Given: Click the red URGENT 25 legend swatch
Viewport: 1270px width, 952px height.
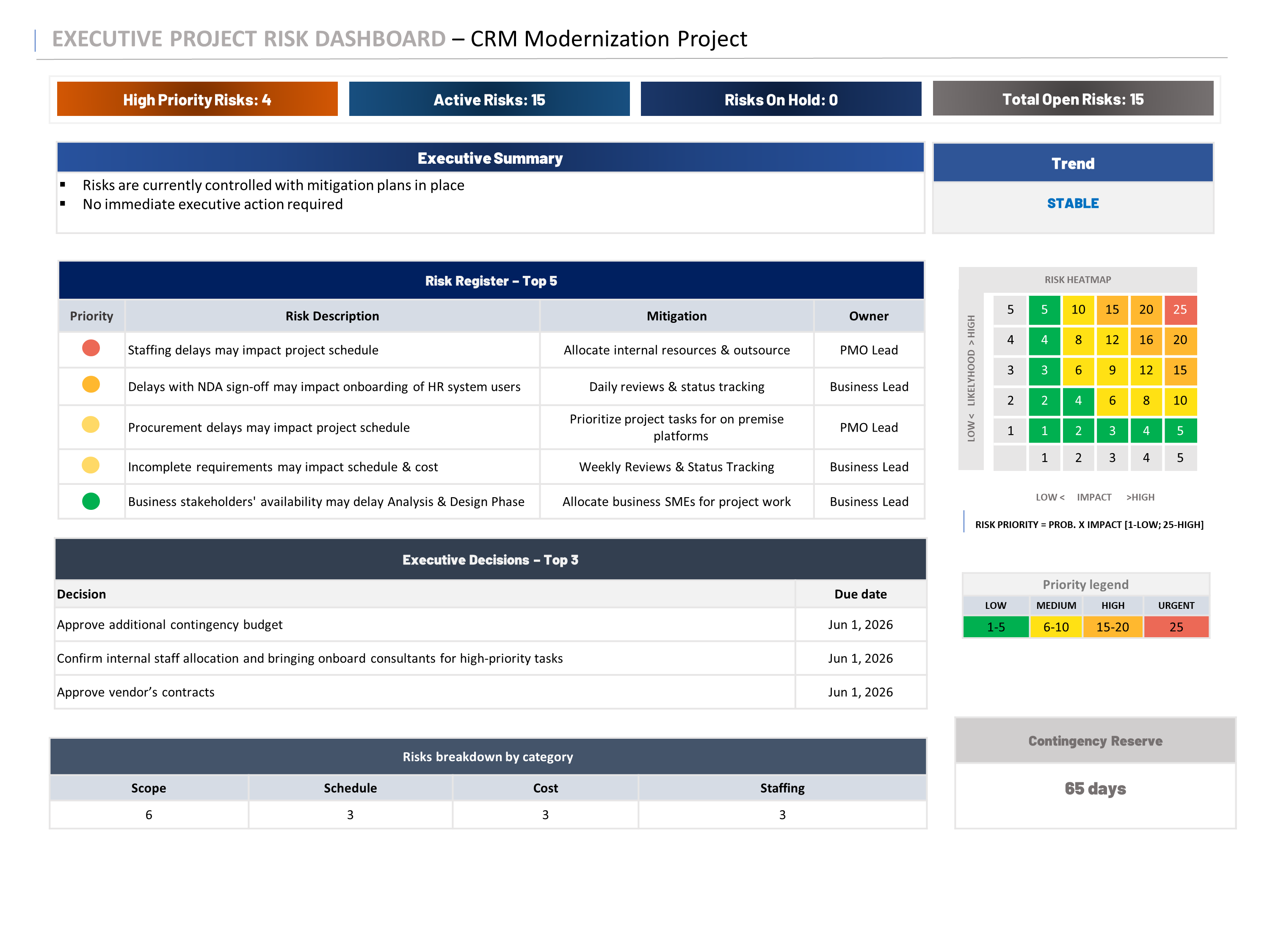Looking at the screenshot, I should [1176, 627].
